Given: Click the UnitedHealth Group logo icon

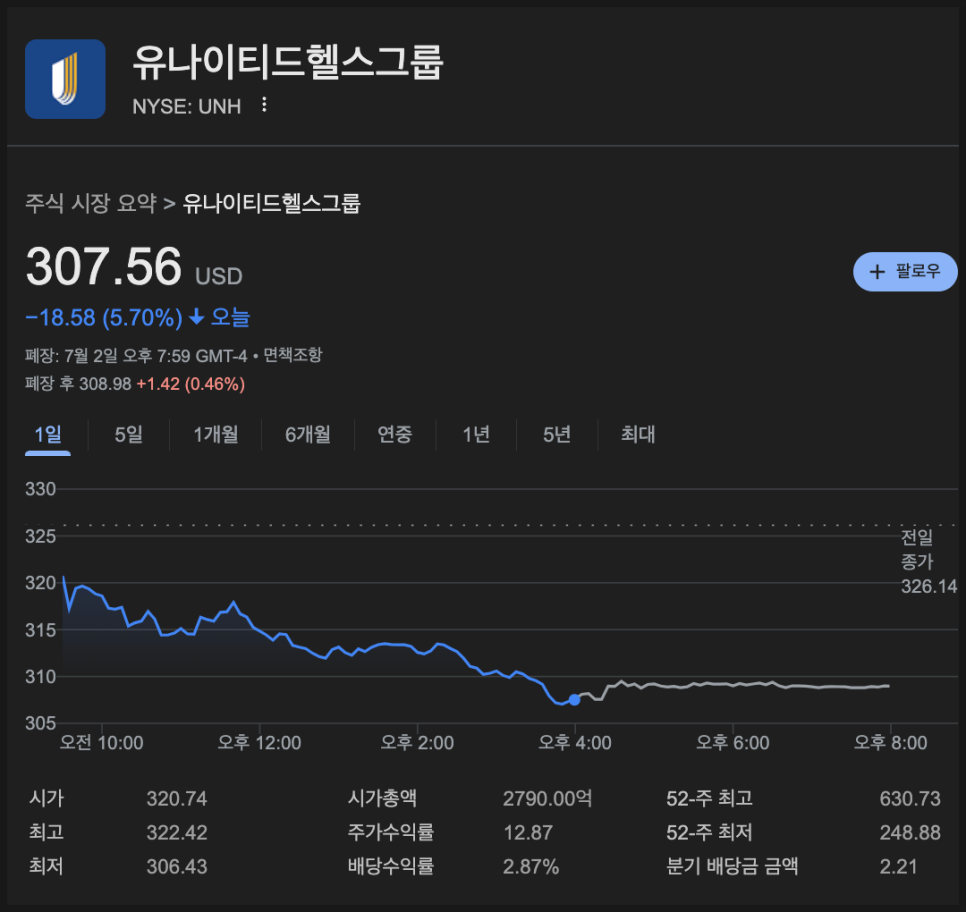Looking at the screenshot, I should tap(65, 79).
